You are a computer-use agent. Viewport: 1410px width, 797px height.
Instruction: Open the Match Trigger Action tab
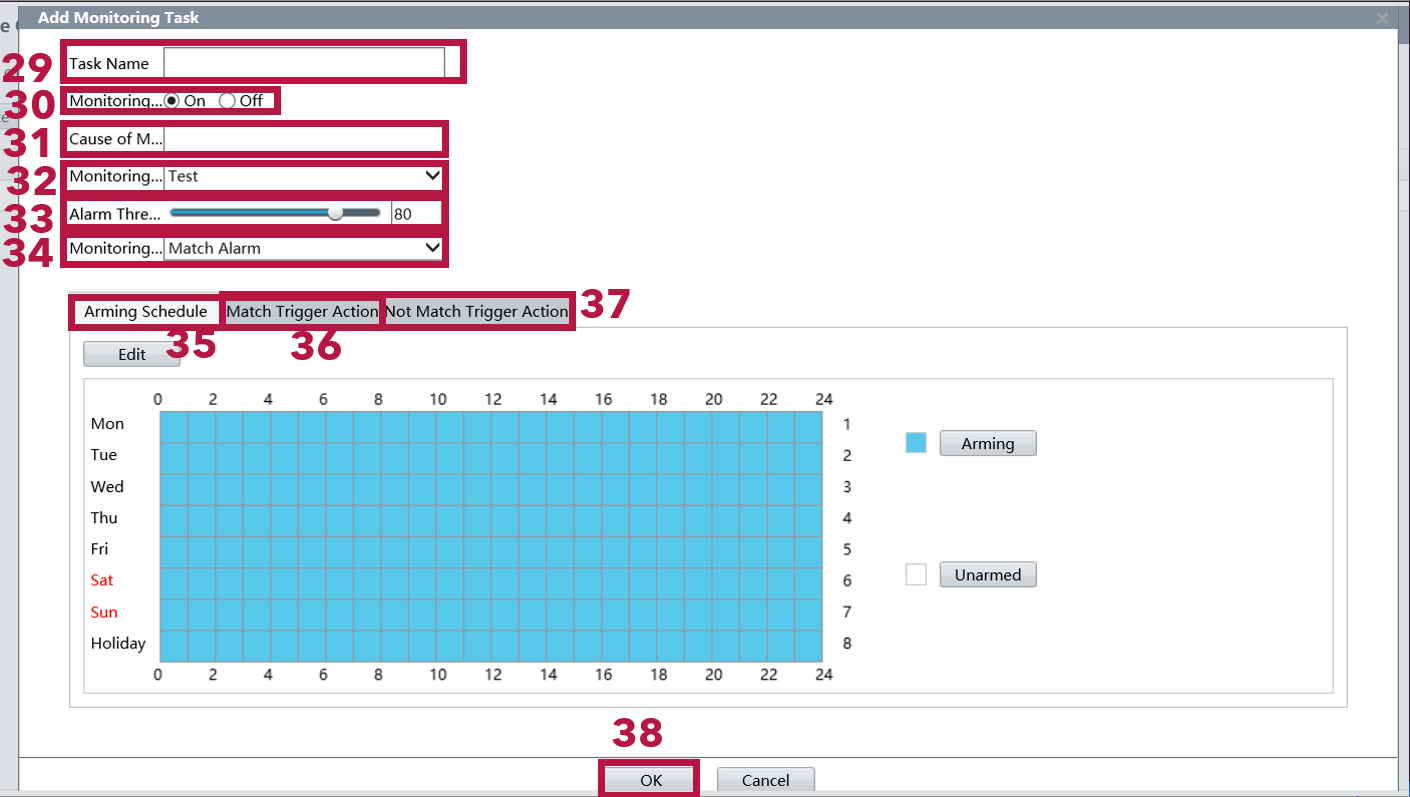click(302, 312)
